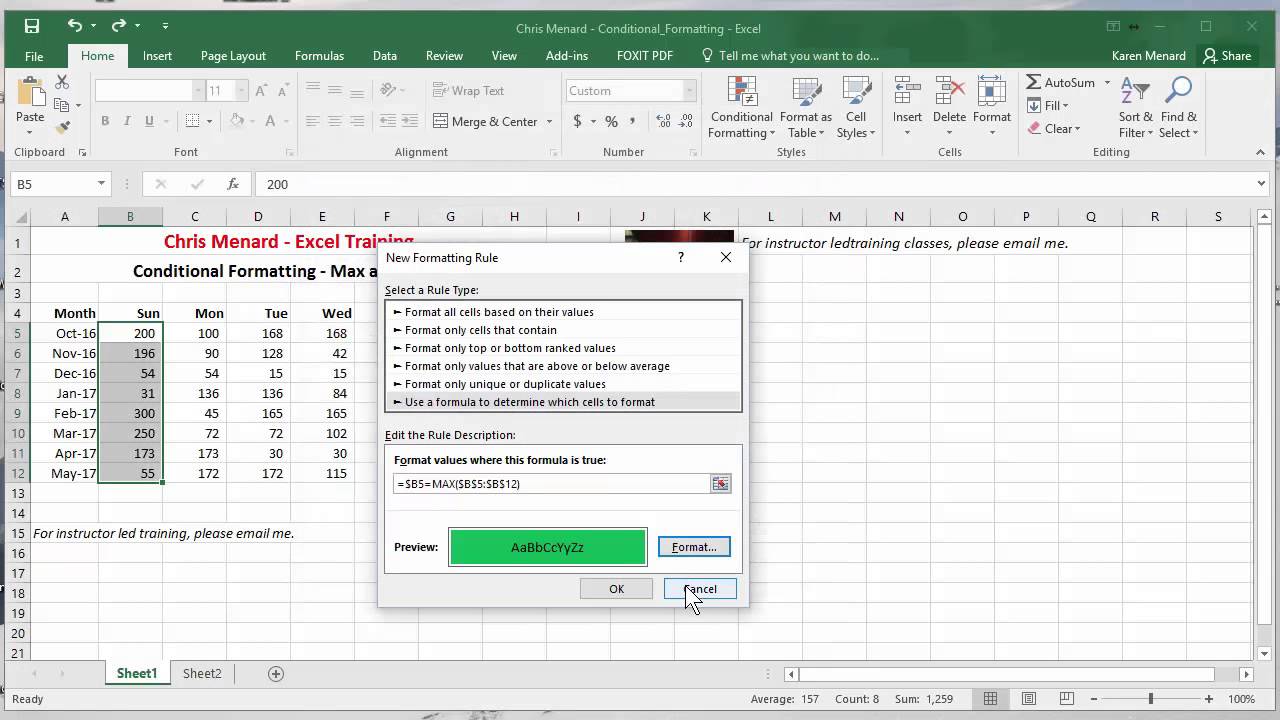
Task: Open the Formulas ribbon tab
Action: click(319, 56)
